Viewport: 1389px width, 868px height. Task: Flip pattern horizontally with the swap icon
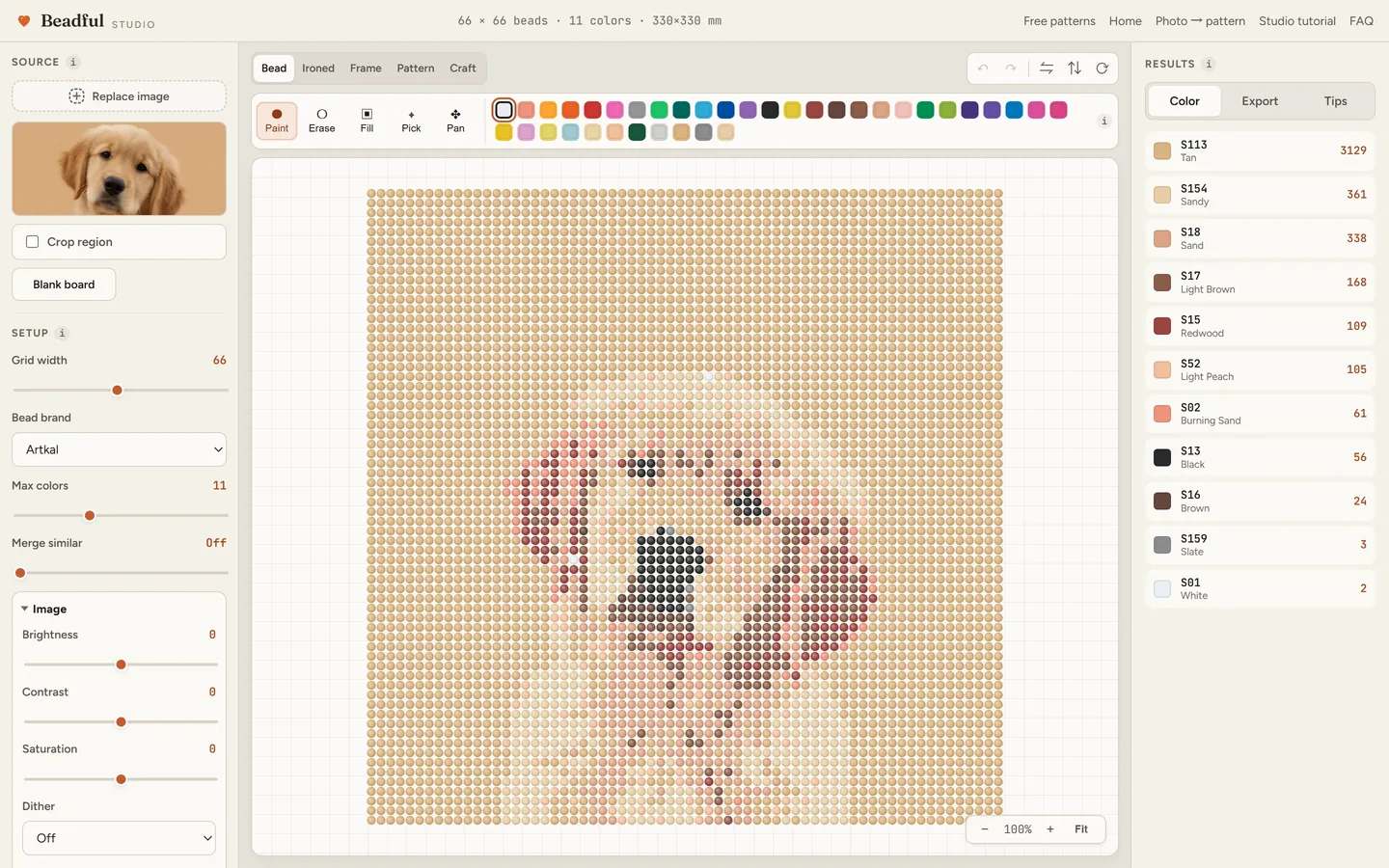1047,68
